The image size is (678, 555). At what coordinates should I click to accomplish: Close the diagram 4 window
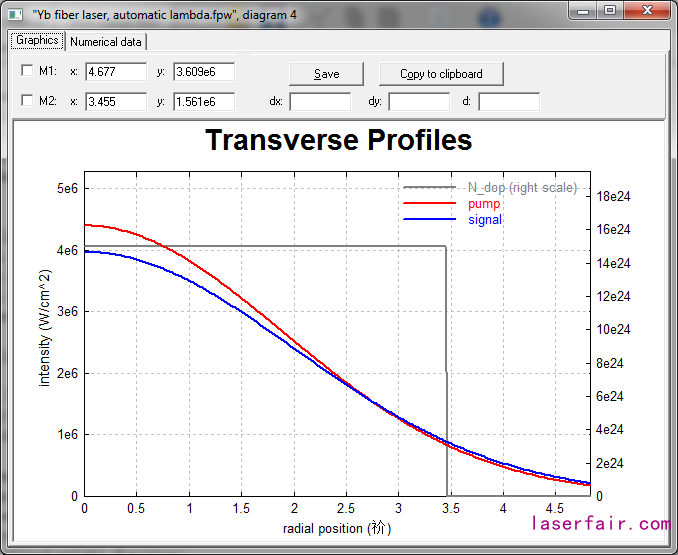click(647, 11)
